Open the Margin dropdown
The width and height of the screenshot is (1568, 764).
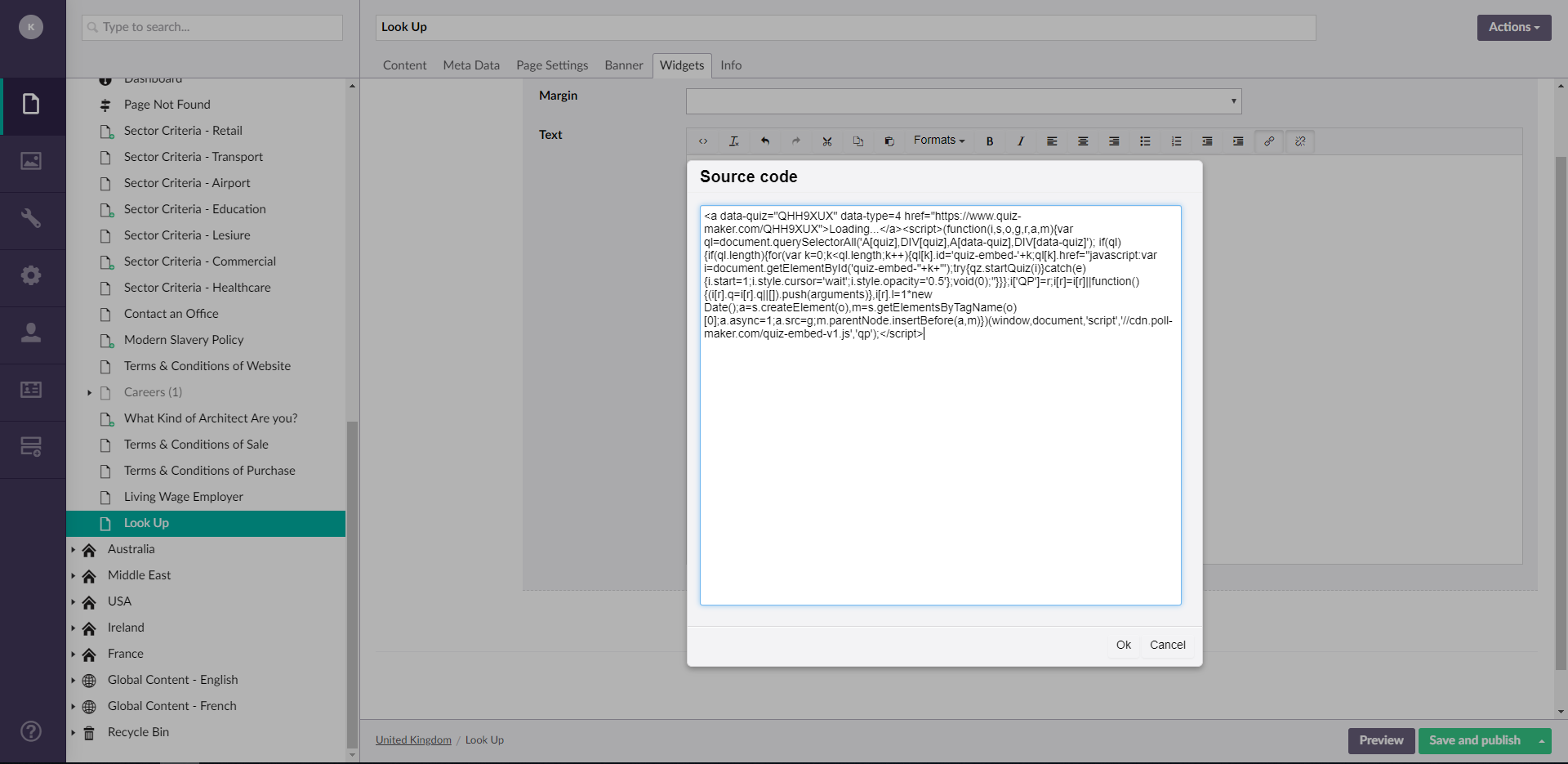tap(964, 101)
